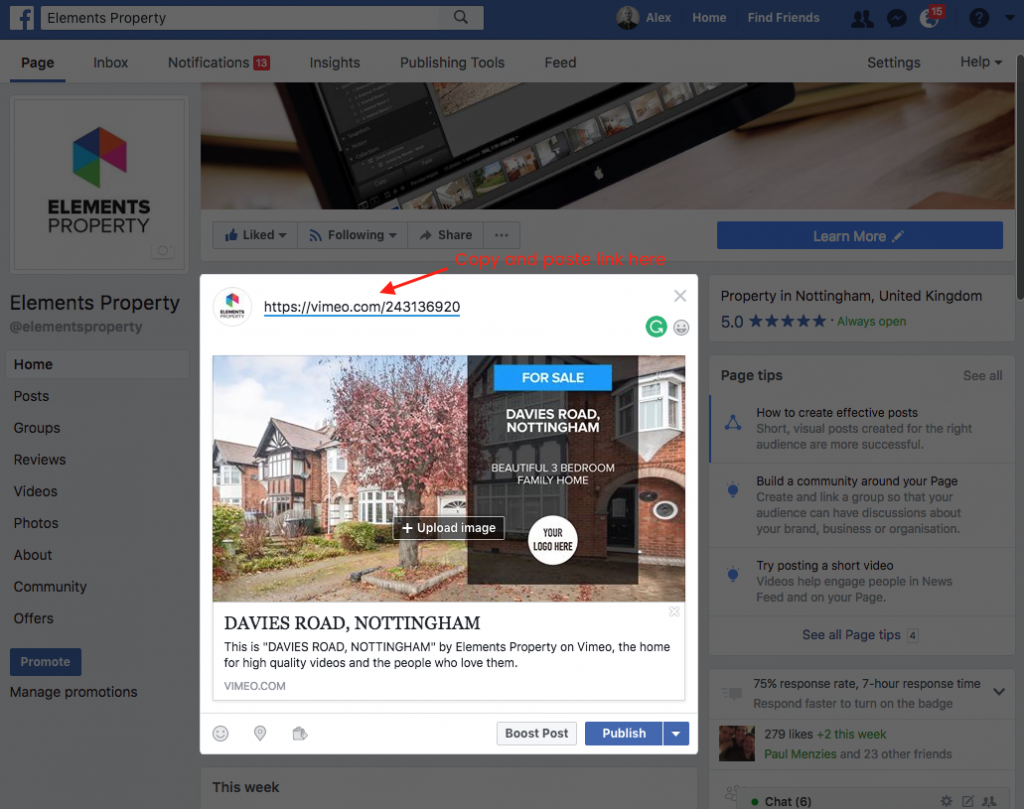
Task: Edit the Learn More button
Action: 859,236
